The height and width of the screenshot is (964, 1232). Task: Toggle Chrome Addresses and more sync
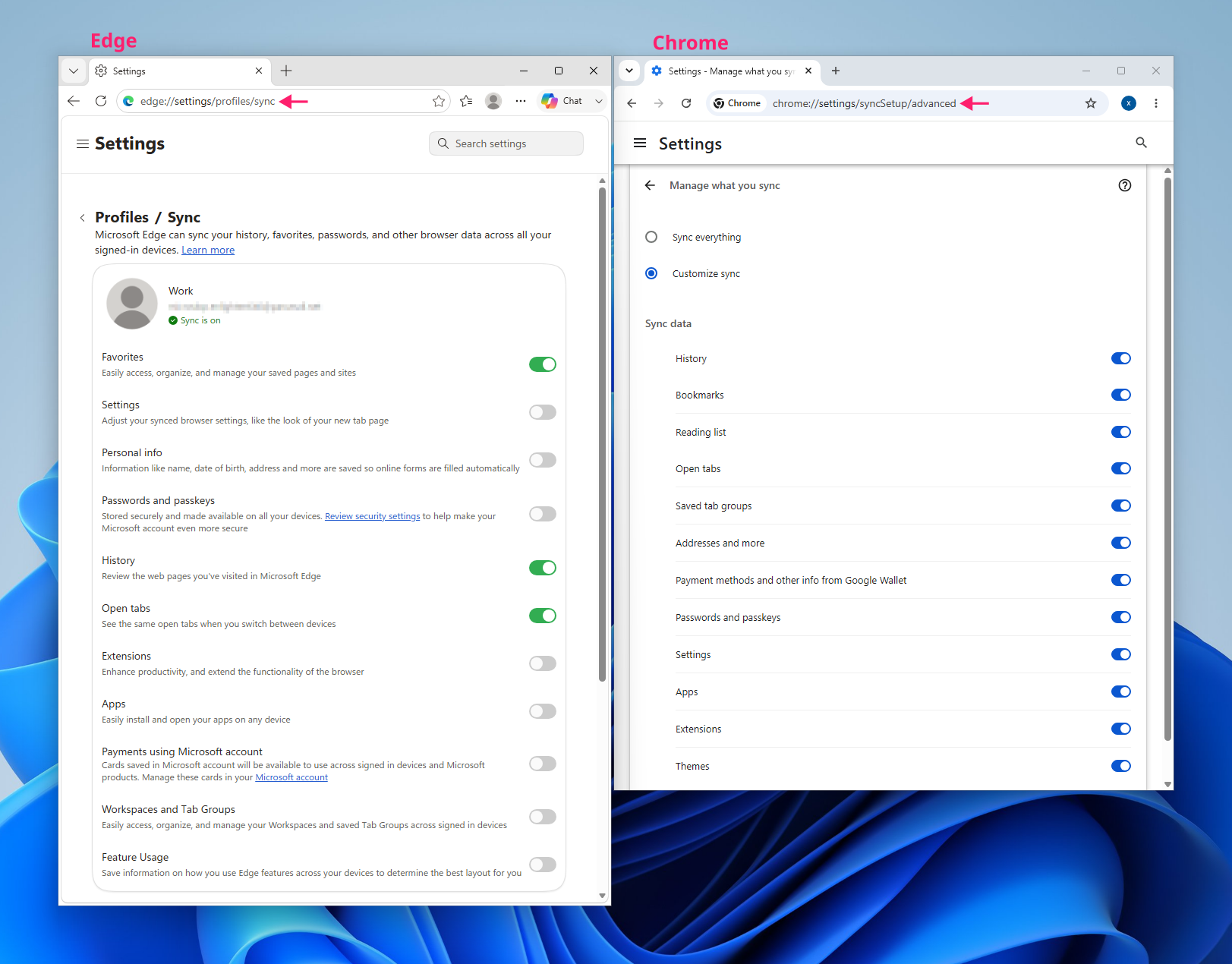[1121, 543]
